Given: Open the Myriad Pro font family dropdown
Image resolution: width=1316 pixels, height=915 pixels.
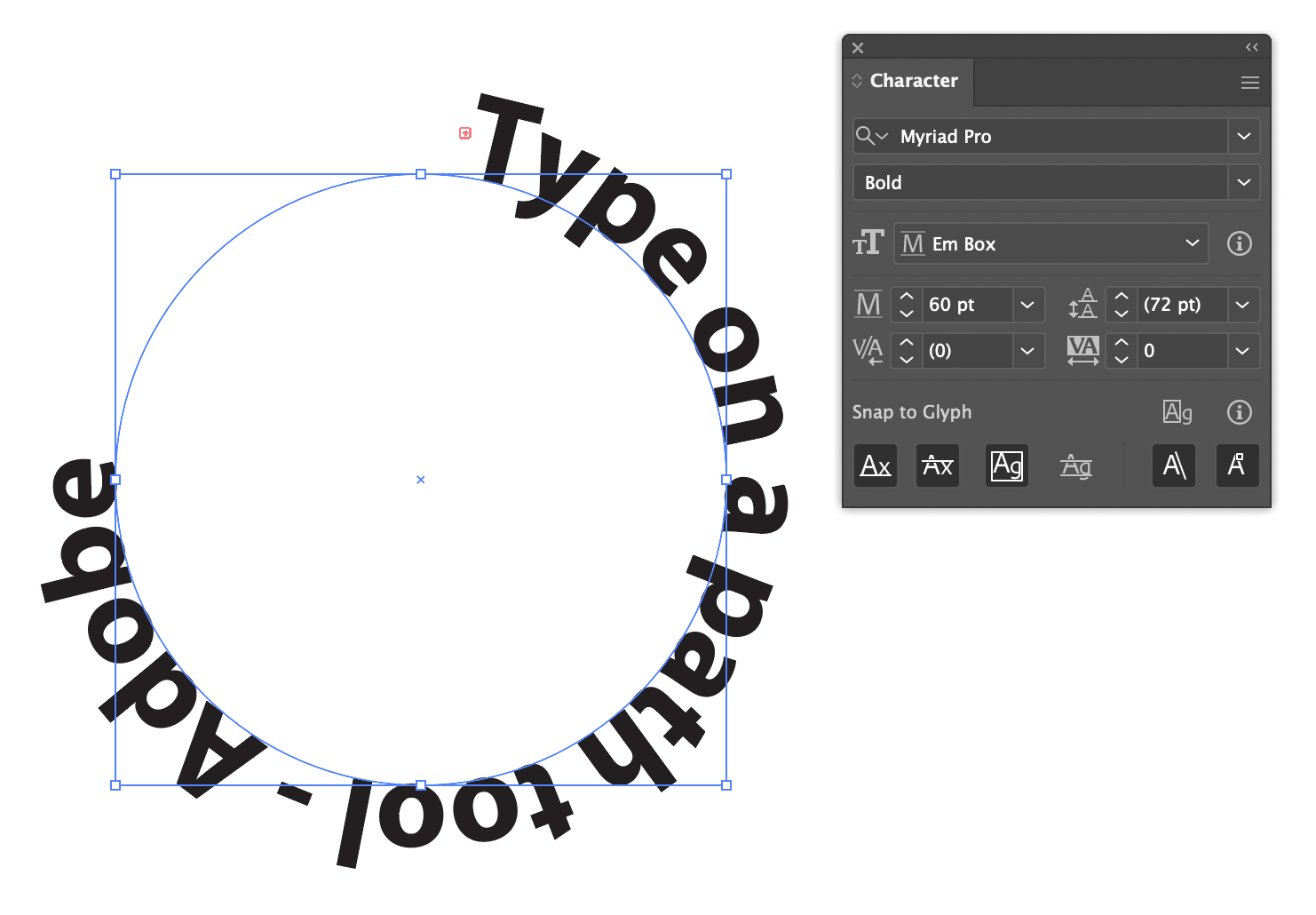Looking at the screenshot, I should point(1244,136).
